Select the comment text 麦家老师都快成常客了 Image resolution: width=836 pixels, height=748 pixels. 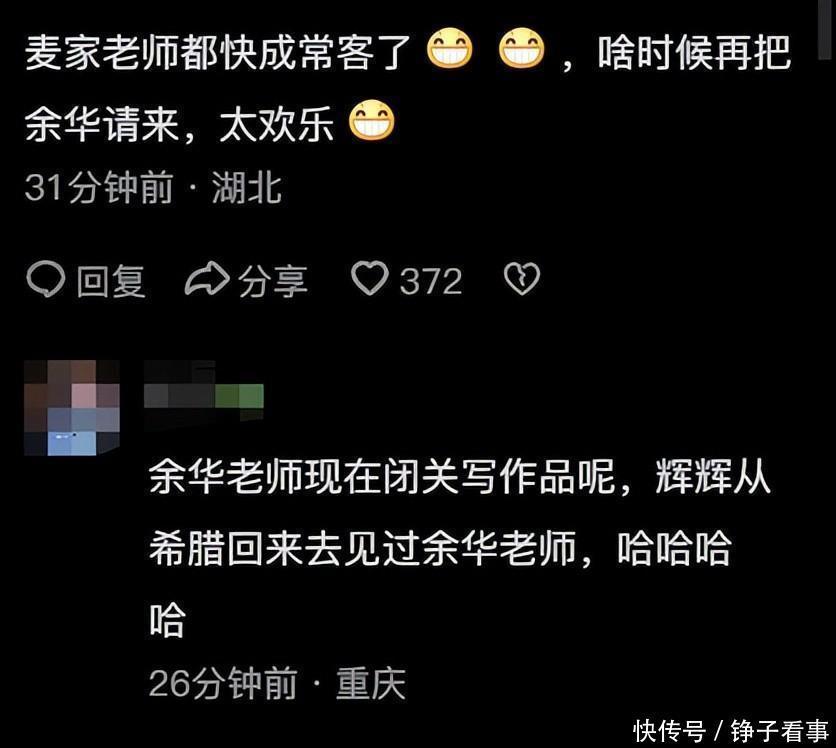(218, 52)
